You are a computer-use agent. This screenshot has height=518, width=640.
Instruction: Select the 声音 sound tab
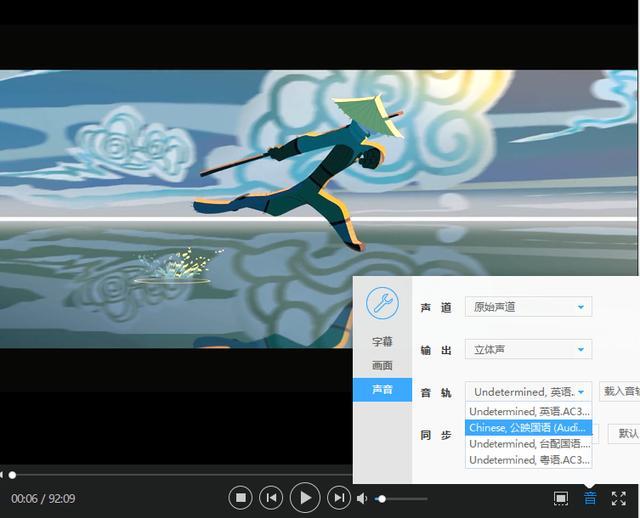tap(382, 389)
